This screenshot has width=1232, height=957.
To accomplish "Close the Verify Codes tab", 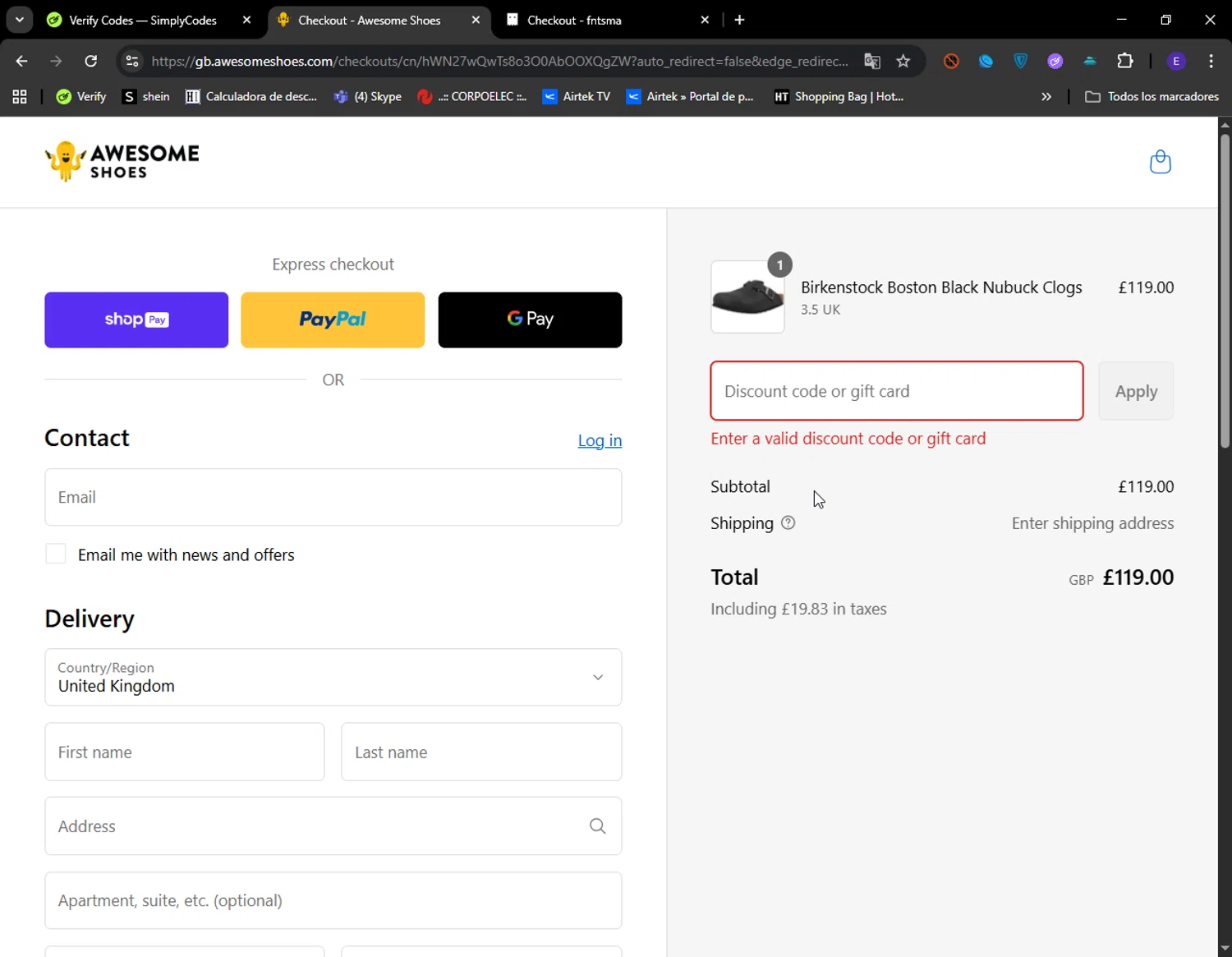I will tap(246, 20).
